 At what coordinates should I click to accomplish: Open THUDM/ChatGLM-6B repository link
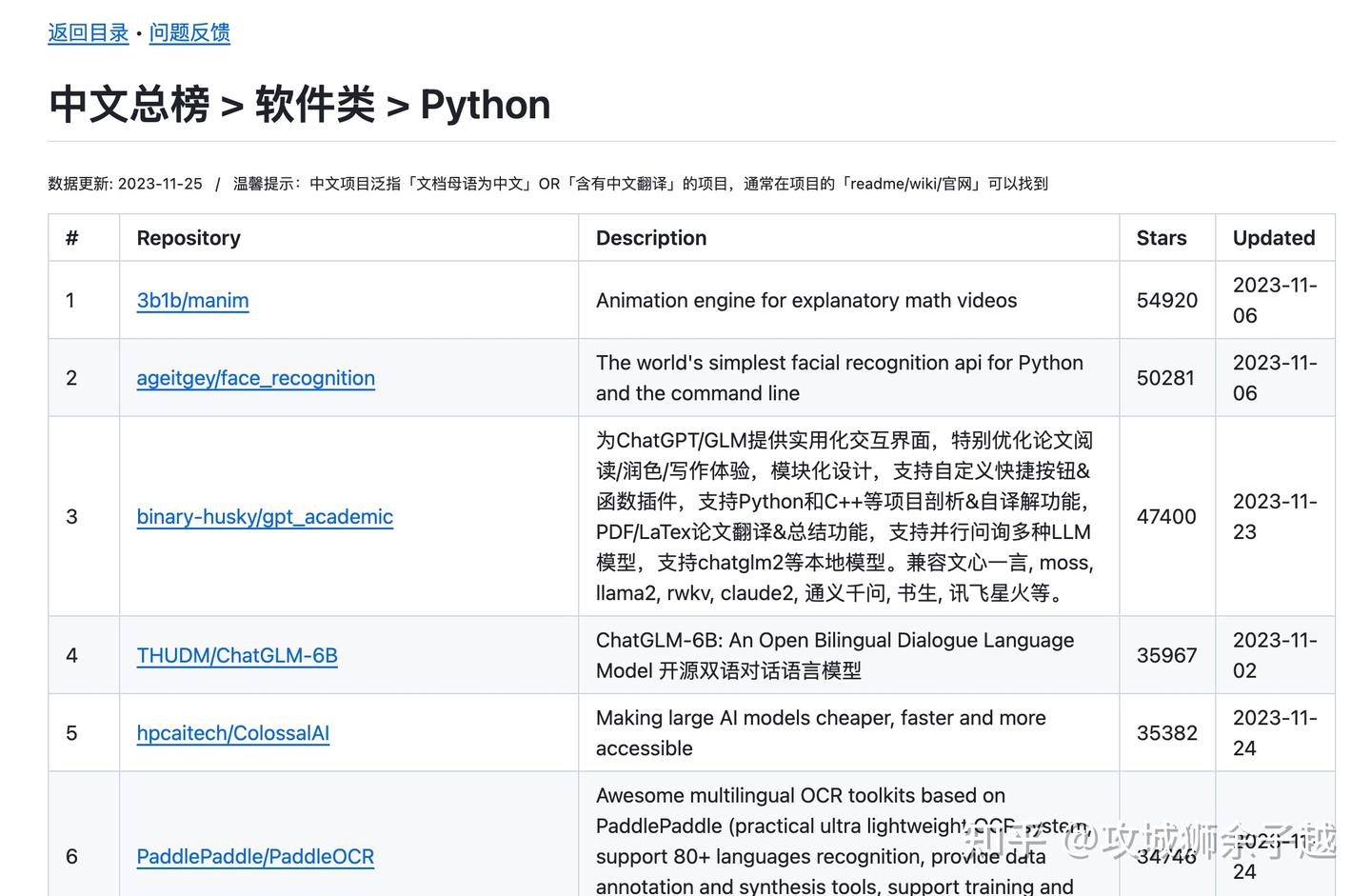(x=237, y=655)
